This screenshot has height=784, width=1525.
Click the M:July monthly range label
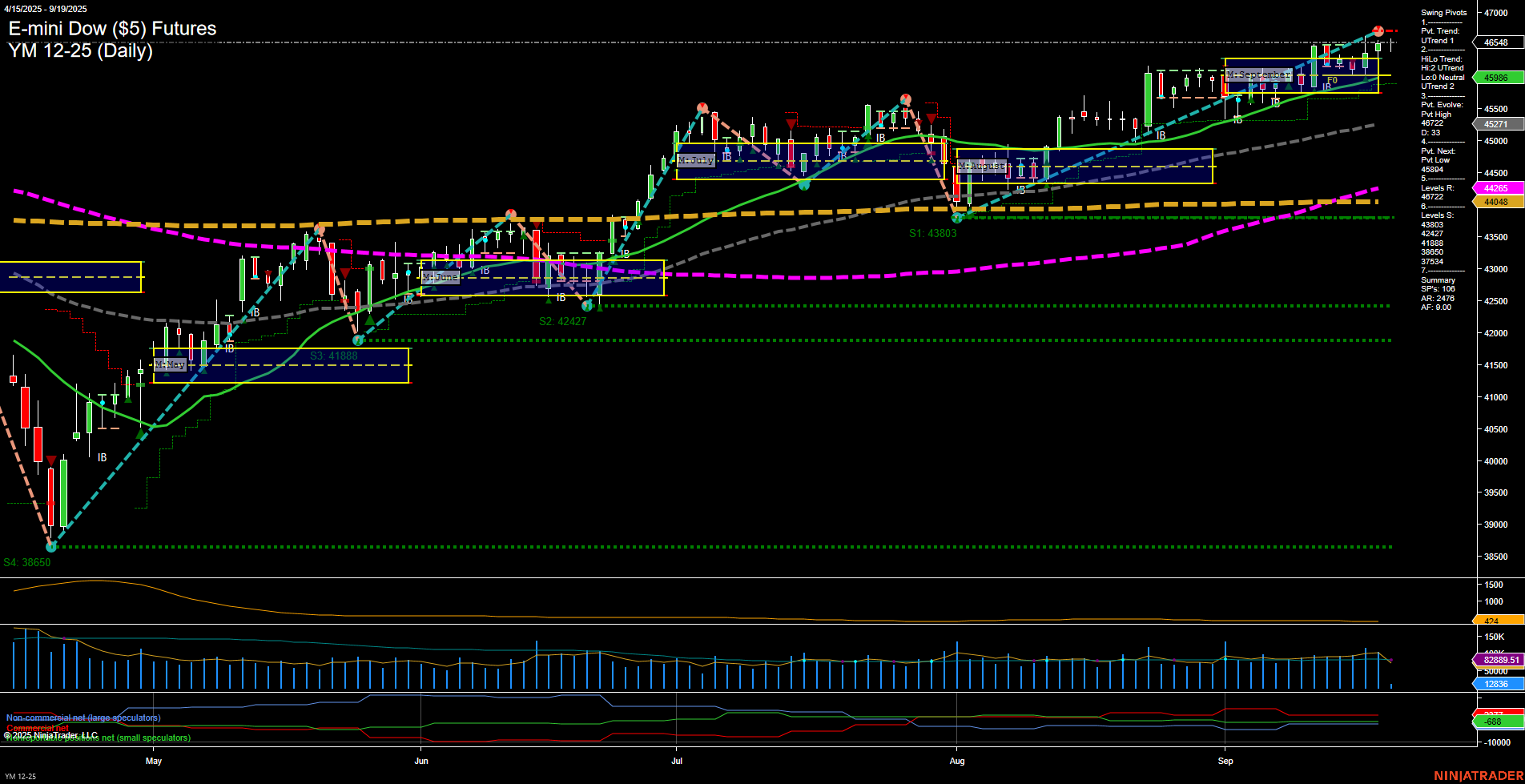coord(695,160)
